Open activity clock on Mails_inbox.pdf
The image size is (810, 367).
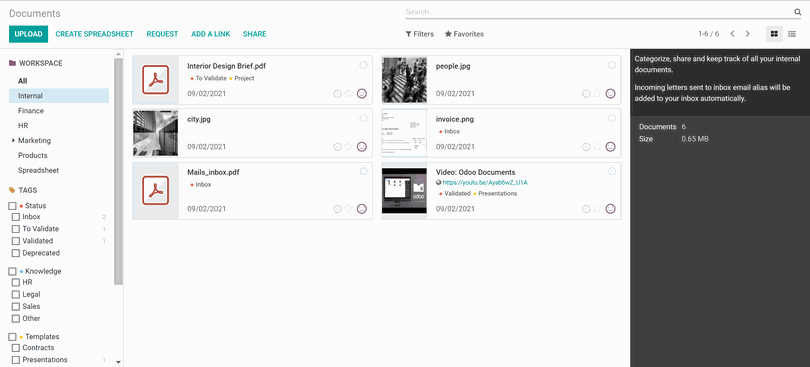click(x=337, y=209)
